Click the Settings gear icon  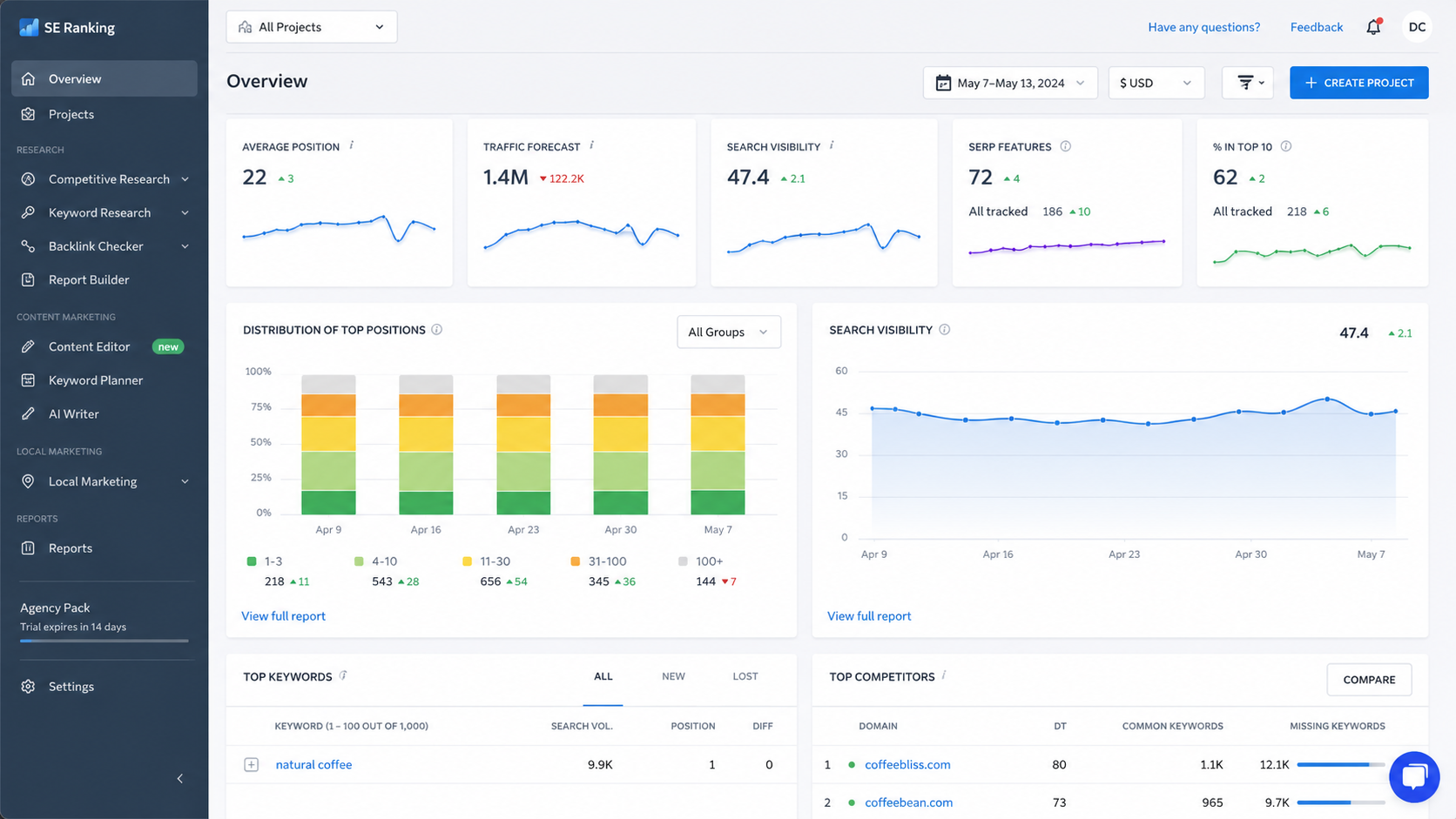(29, 687)
